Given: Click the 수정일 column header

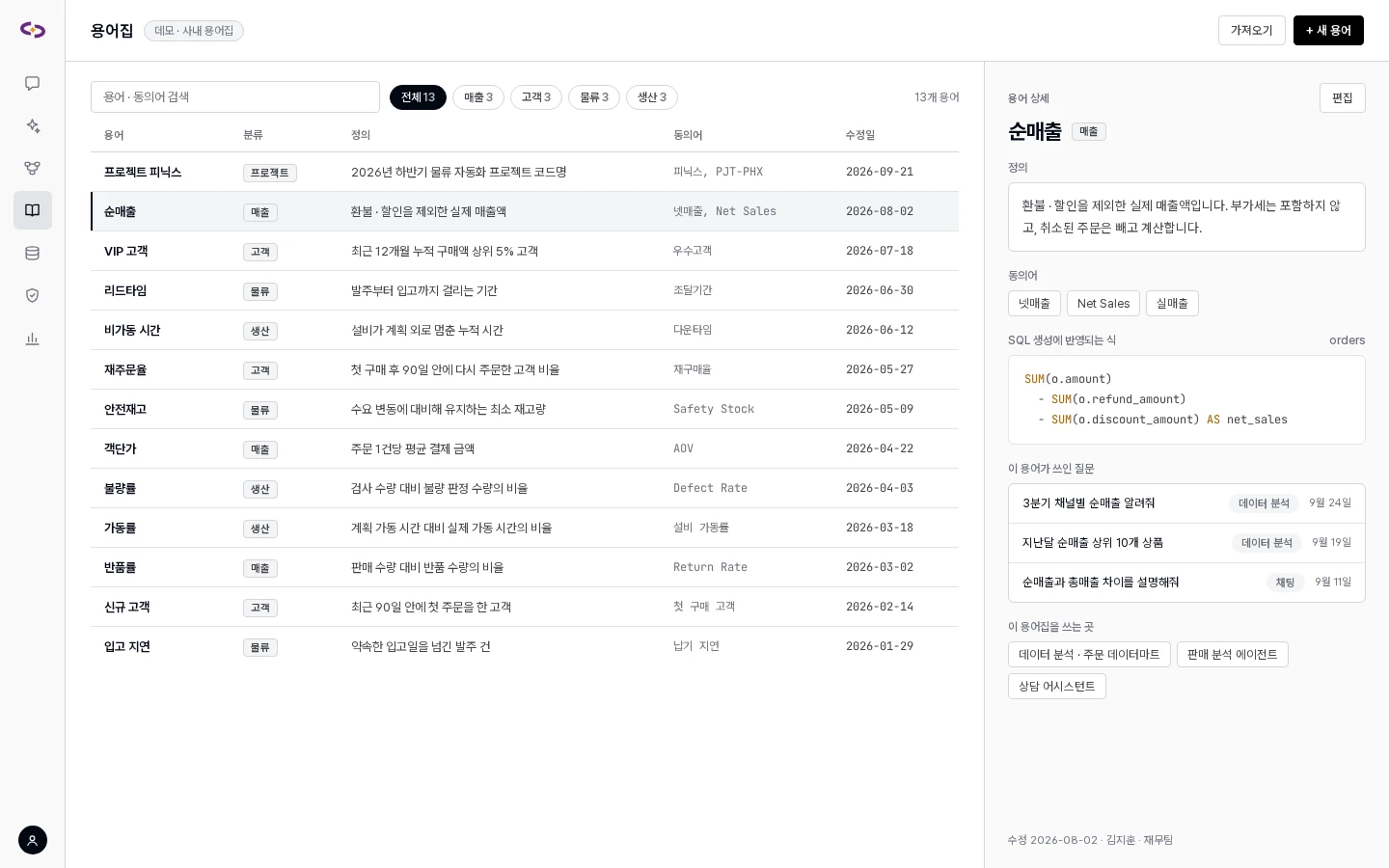Looking at the screenshot, I should [860, 135].
